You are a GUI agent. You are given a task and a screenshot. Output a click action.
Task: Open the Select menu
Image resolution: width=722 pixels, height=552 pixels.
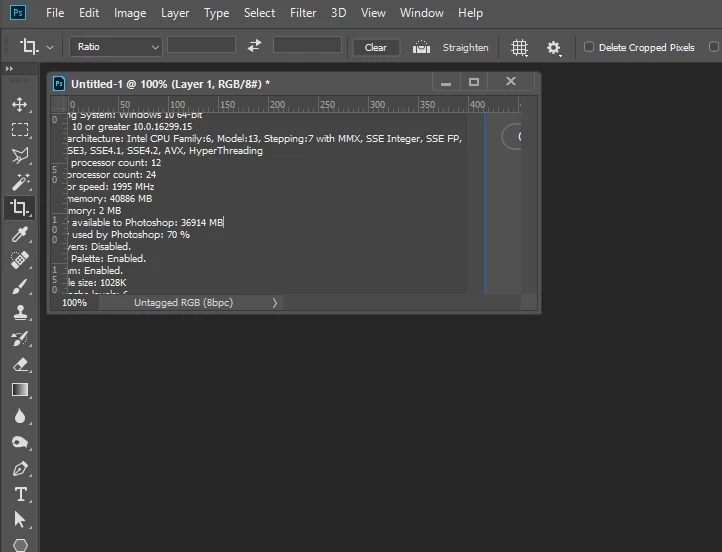coord(259,13)
